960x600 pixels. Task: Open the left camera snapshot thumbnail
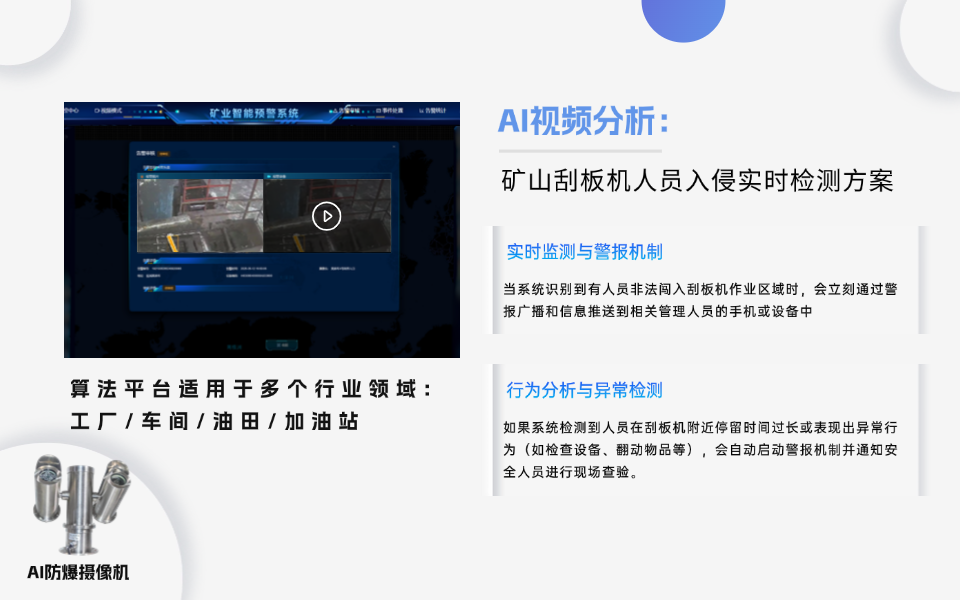point(200,215)
